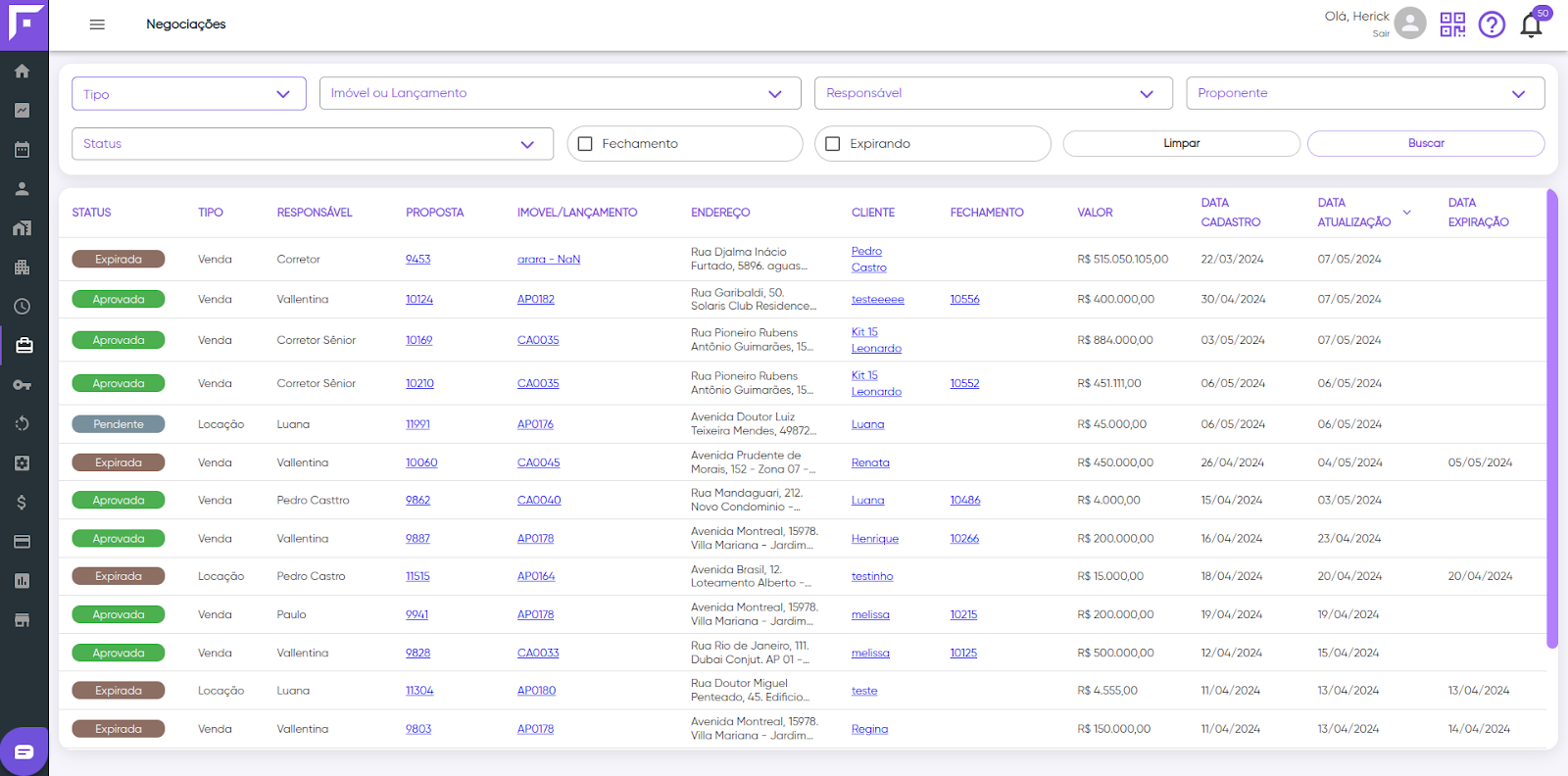Click the Limpar button
Image resolution: width=1568 pixels, height=776 pixels.
click(1182, 143)
